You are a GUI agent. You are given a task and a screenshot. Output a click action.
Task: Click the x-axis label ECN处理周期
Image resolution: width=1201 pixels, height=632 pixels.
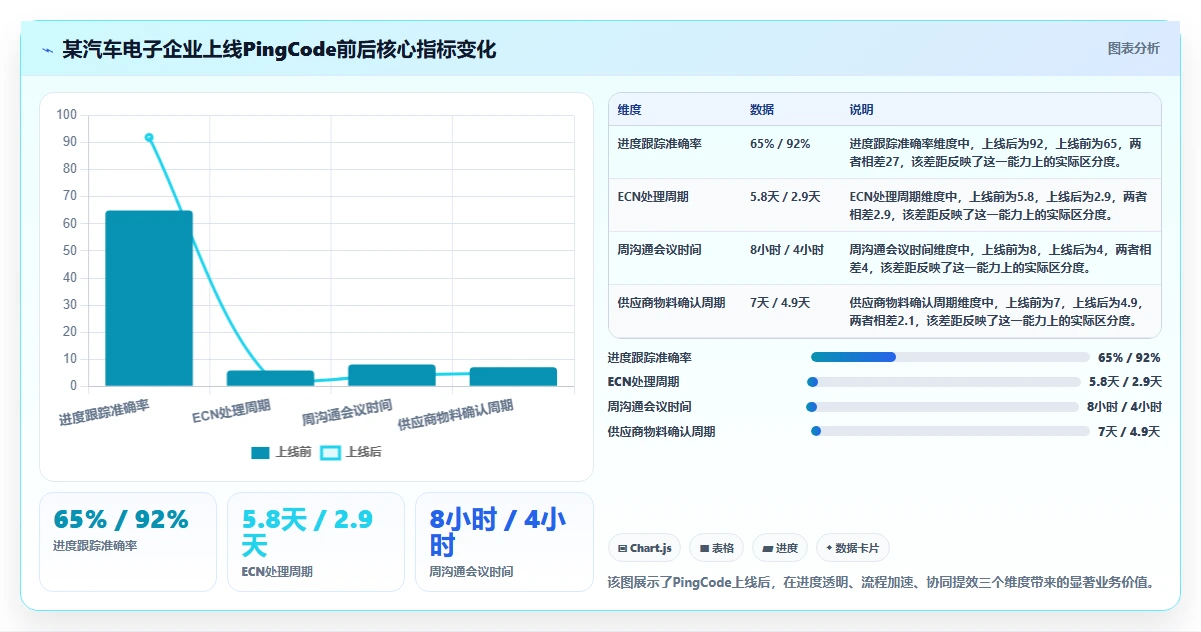point(232,410)
